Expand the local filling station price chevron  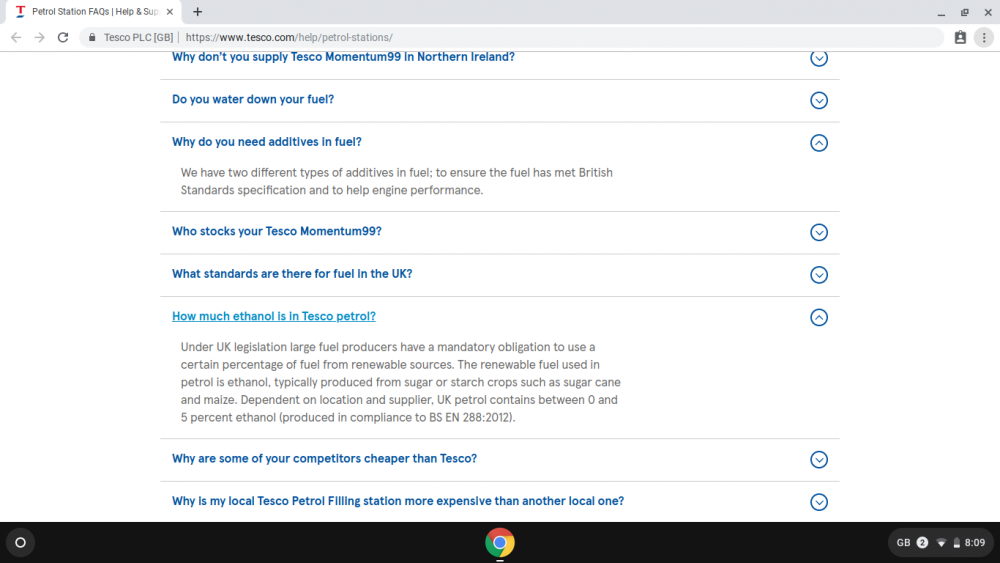[819, 502]
